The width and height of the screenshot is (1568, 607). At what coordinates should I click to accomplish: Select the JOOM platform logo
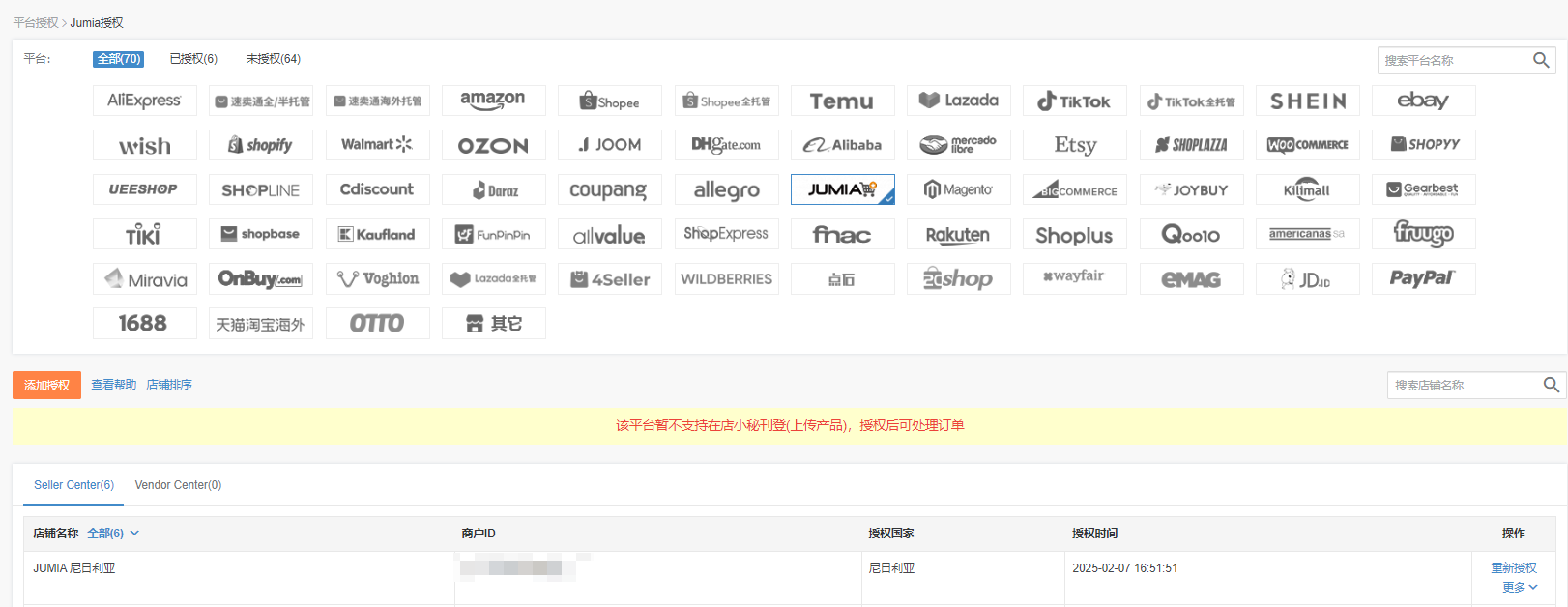(610, 145)
